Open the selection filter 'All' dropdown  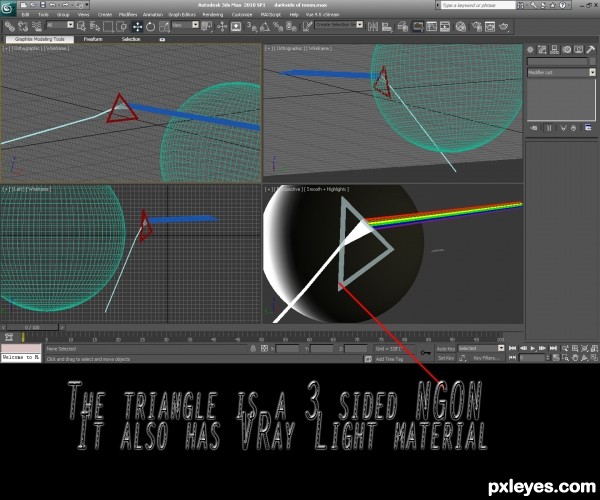[60, 25]
